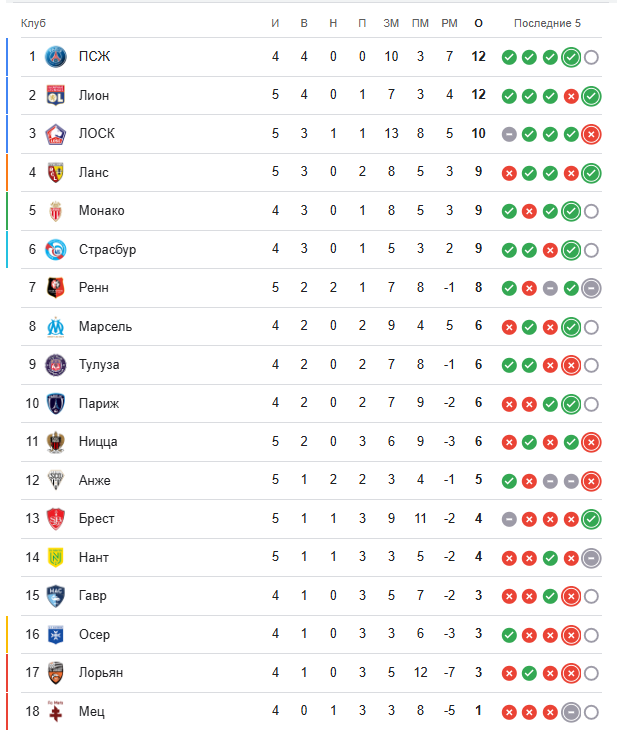Click the Lorient club crest

click(56, 673)
